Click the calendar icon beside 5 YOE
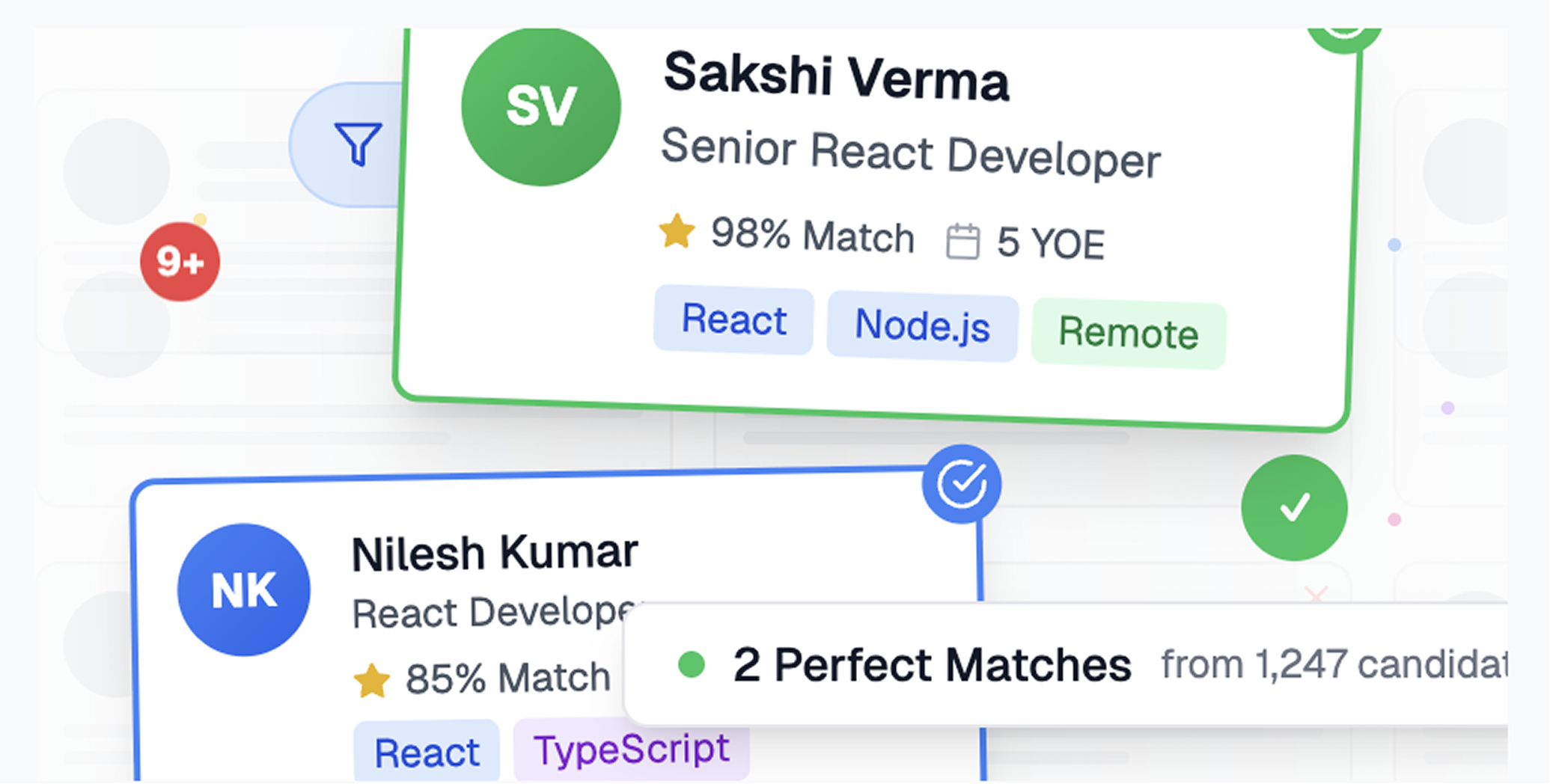This screenshot has width=1550, height=784. 962,242
